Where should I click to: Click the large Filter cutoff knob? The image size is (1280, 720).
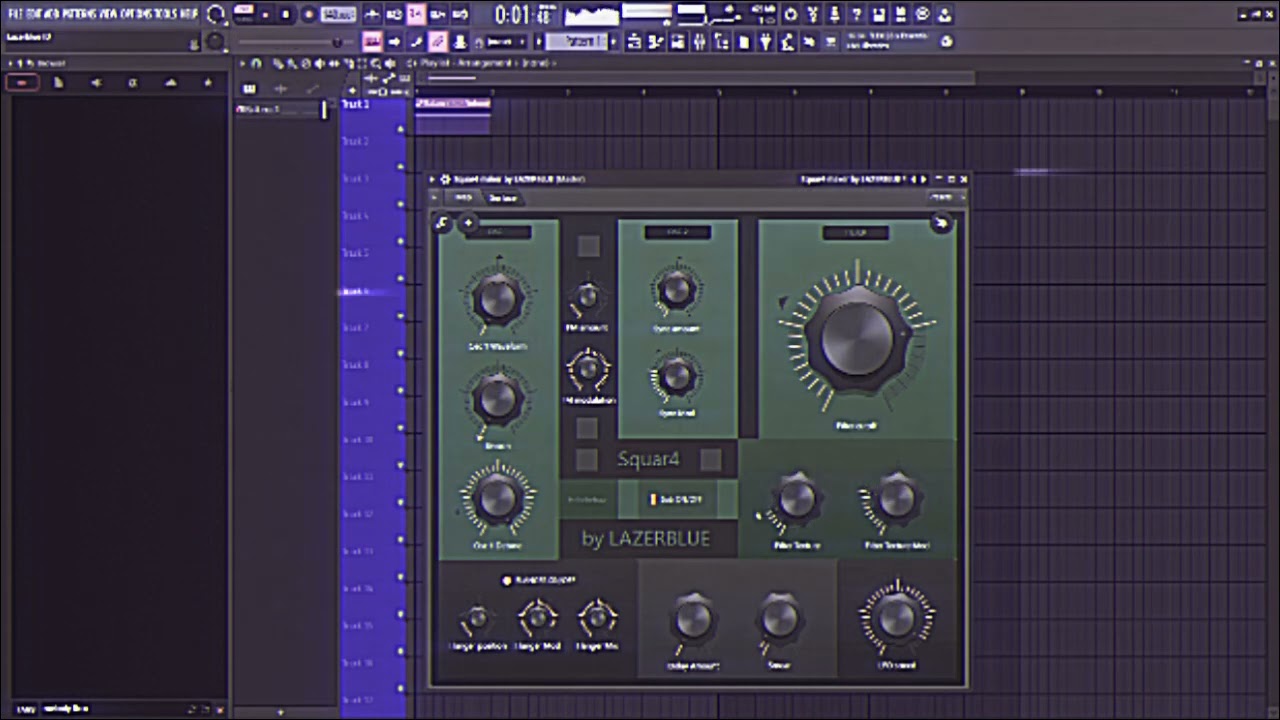click(x=856, y=338)
